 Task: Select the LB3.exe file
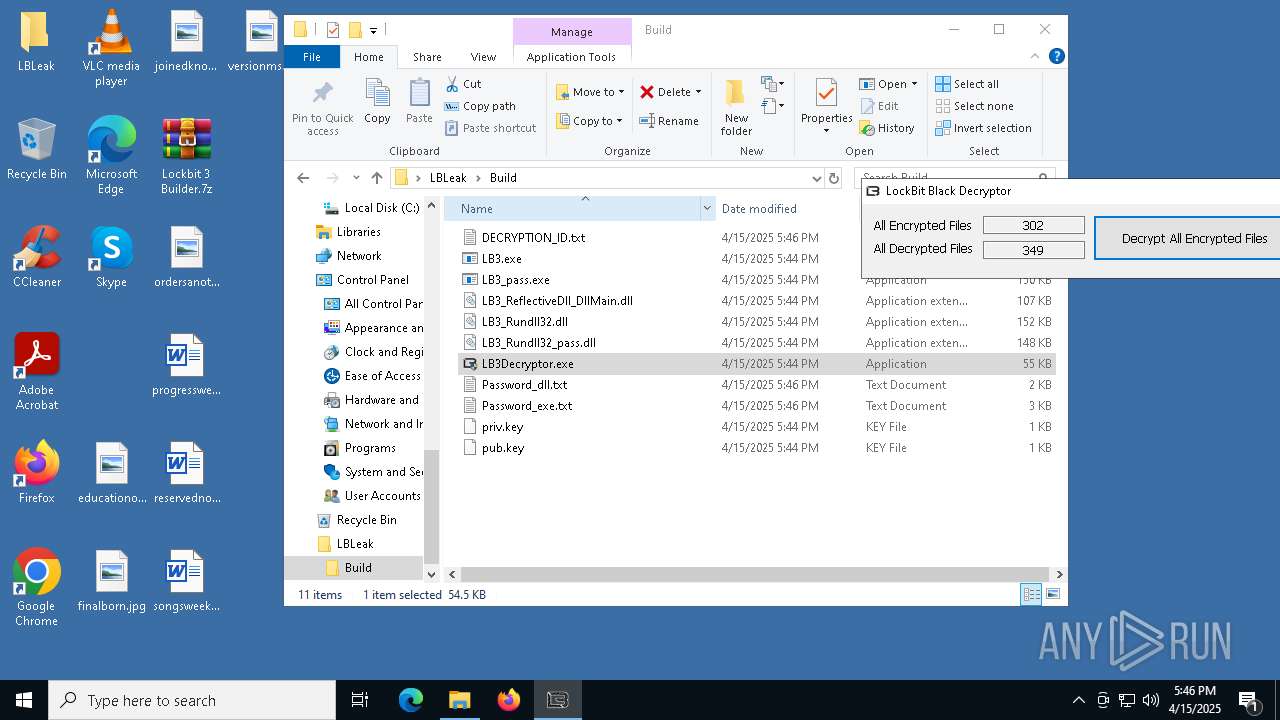(501, 259)
